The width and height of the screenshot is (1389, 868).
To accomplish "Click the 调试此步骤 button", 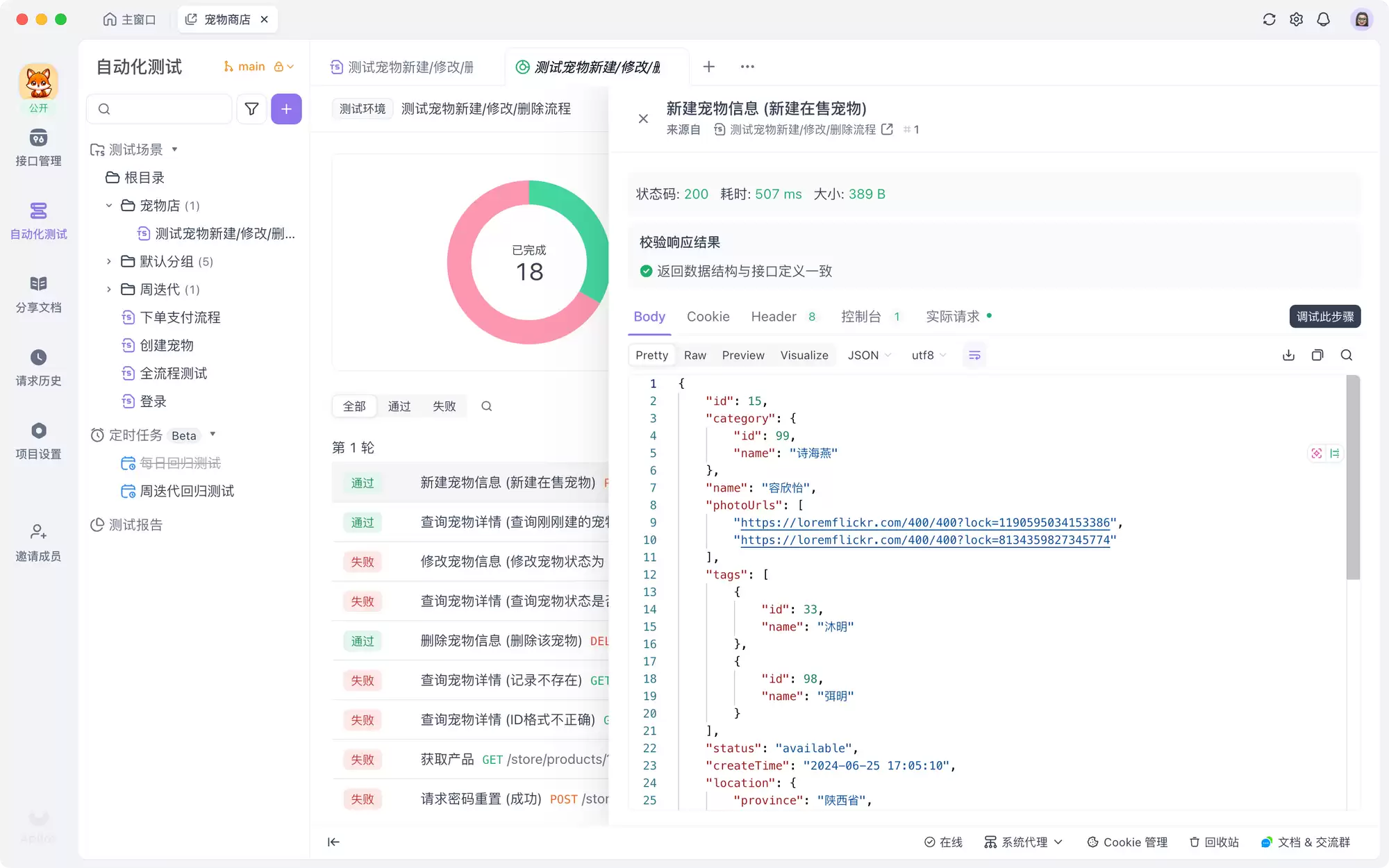I will [x=1324, y=317].
